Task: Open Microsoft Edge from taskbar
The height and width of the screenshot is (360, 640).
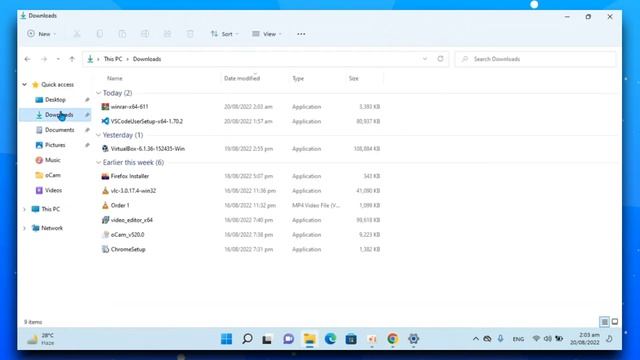Action: 330,339
